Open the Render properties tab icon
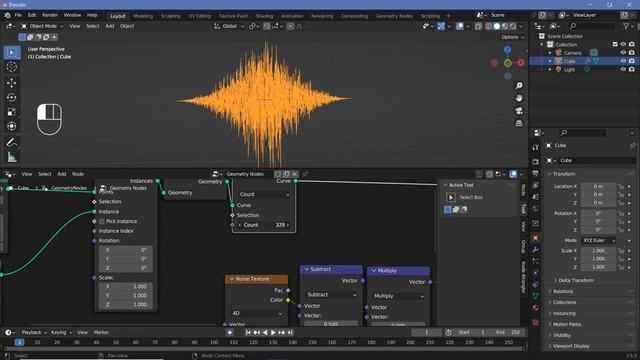 tap(536, 162)
